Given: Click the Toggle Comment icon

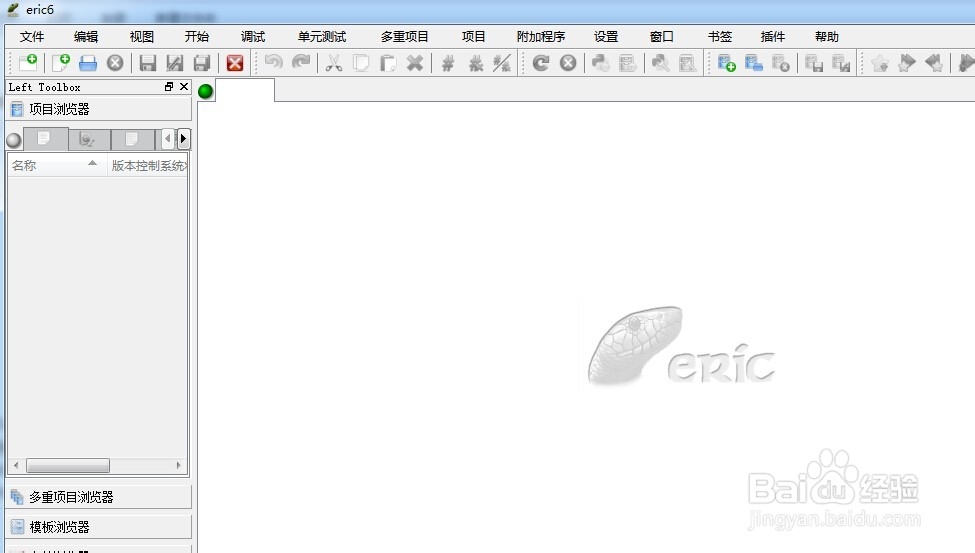Looking at the screenshot, I should [502, 63].
